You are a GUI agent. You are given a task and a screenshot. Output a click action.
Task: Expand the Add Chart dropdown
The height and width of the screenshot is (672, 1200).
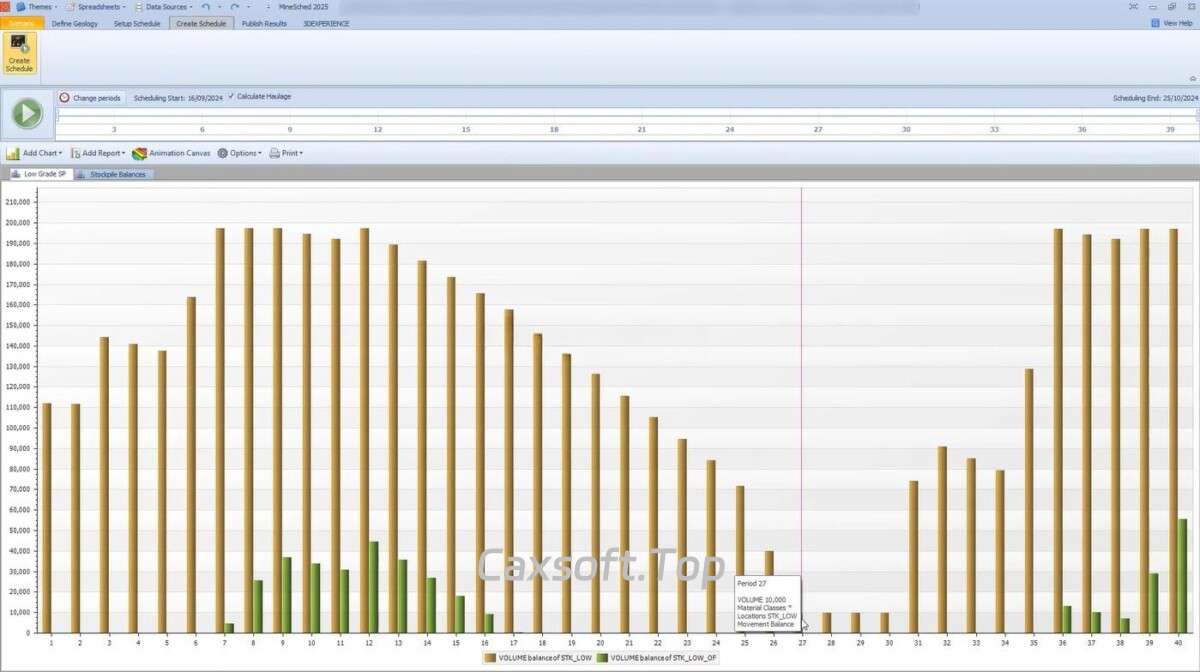click(34, 154)
